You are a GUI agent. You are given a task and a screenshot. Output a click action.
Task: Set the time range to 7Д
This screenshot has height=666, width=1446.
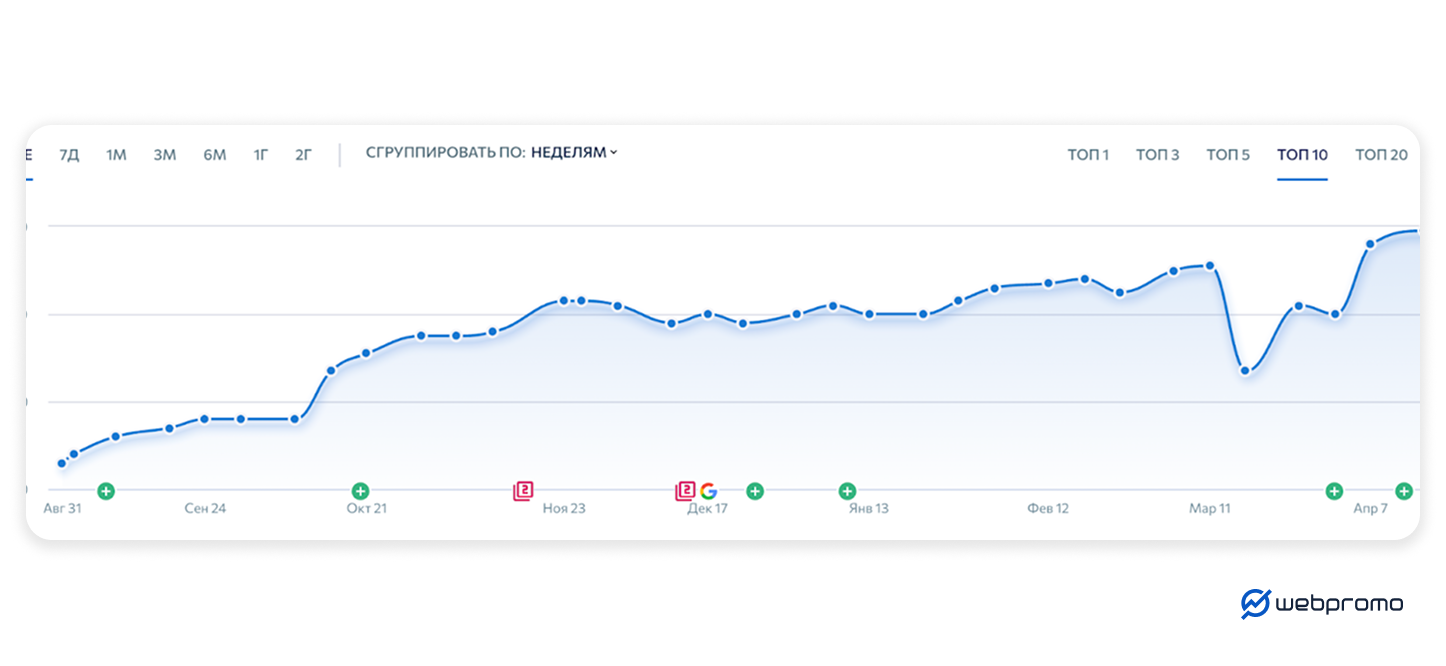pyautogui.click(x=69, y=154)
